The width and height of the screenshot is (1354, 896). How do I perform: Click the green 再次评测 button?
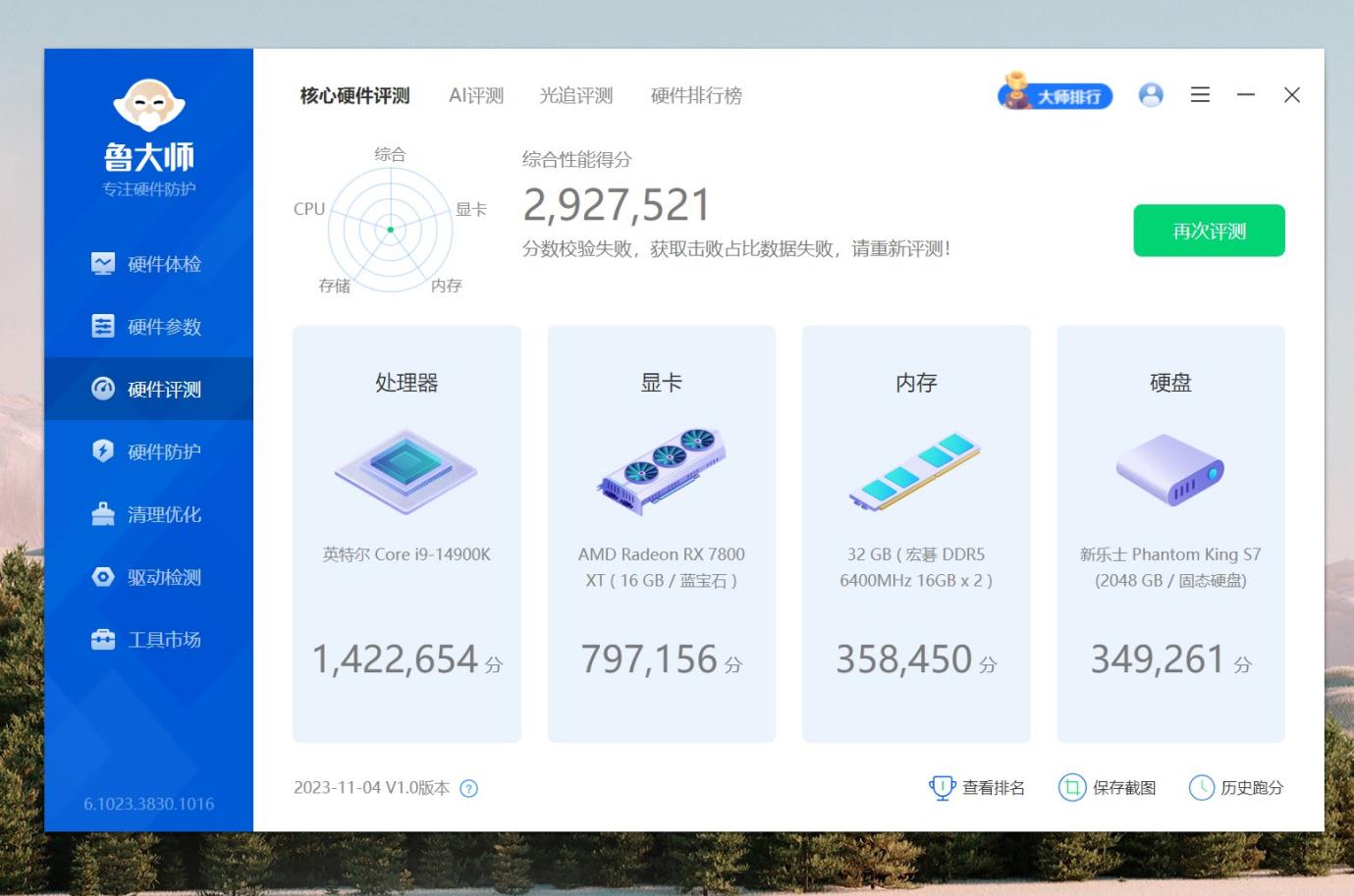point(1209,231)
